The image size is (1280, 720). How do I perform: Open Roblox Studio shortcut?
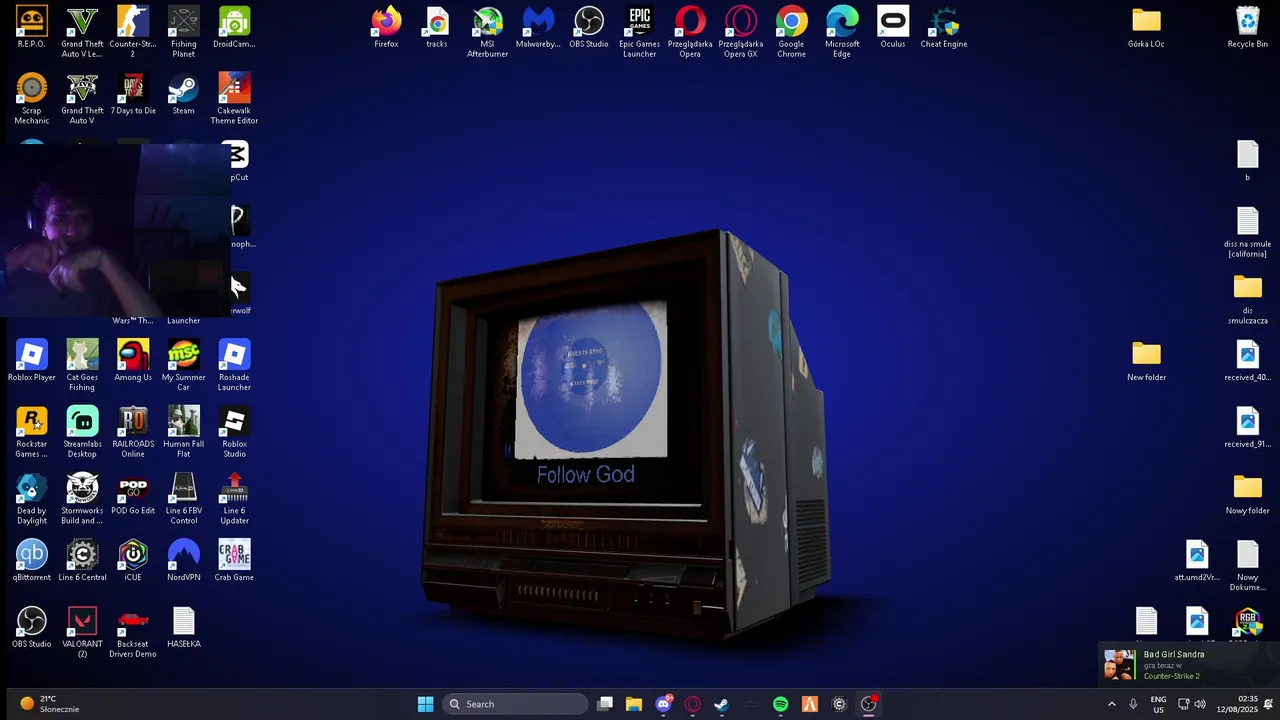[234, 432]
